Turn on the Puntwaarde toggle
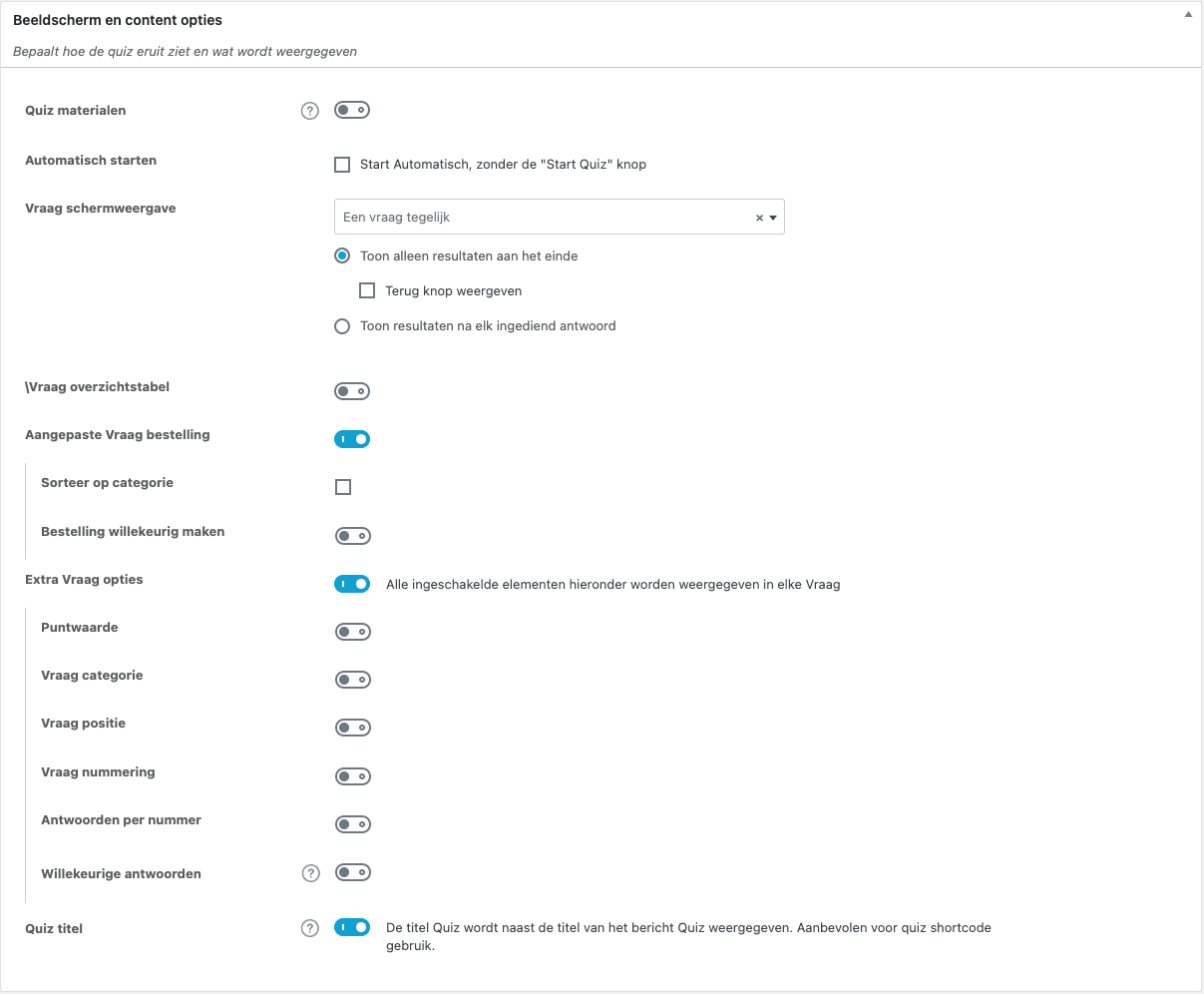This screenshot has height=994, width=1204. (x=352, y=632)
